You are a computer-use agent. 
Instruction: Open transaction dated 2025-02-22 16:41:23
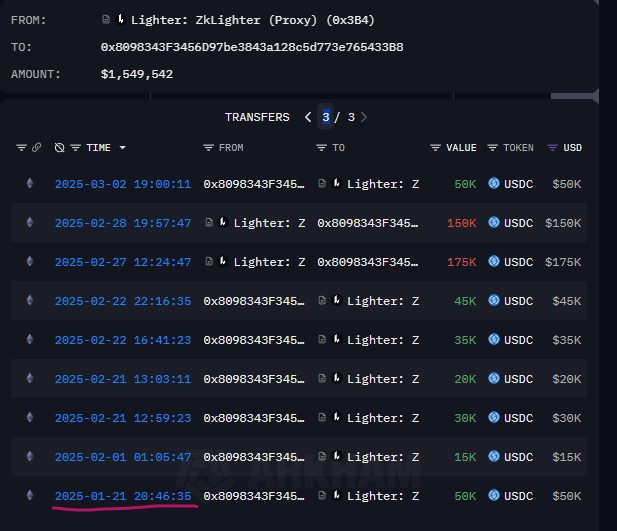123,340
